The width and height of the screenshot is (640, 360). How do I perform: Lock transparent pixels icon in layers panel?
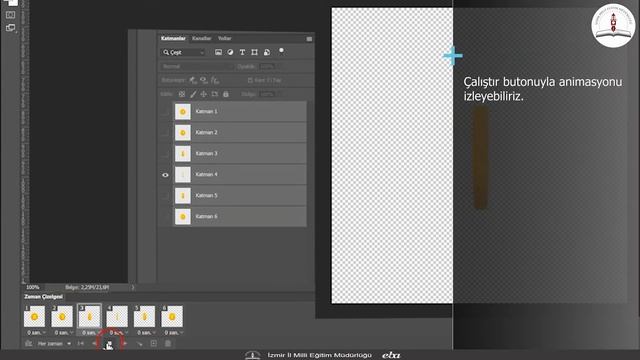(182, 94)
